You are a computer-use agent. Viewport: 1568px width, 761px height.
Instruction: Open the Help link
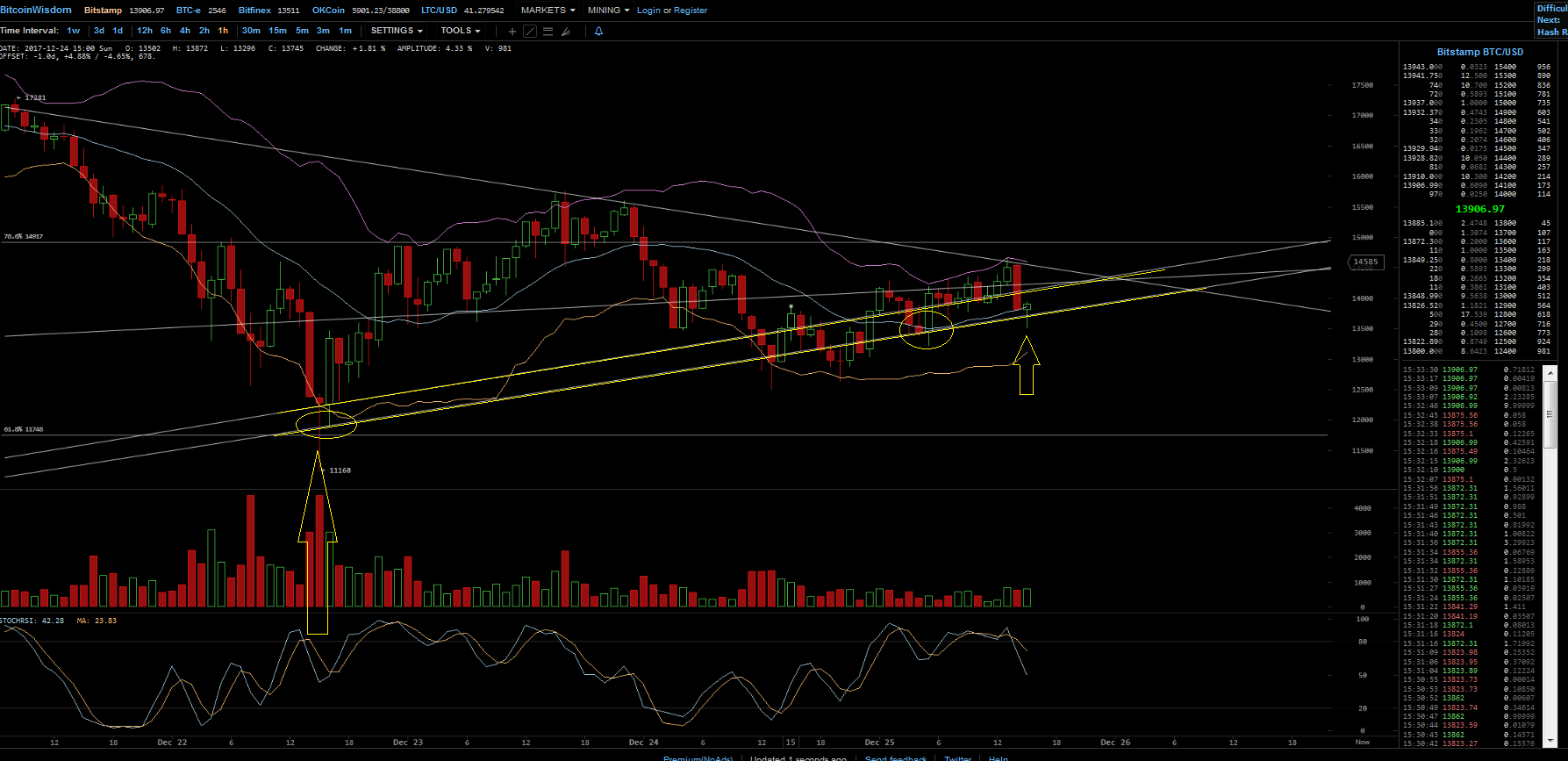coord(999,758)
